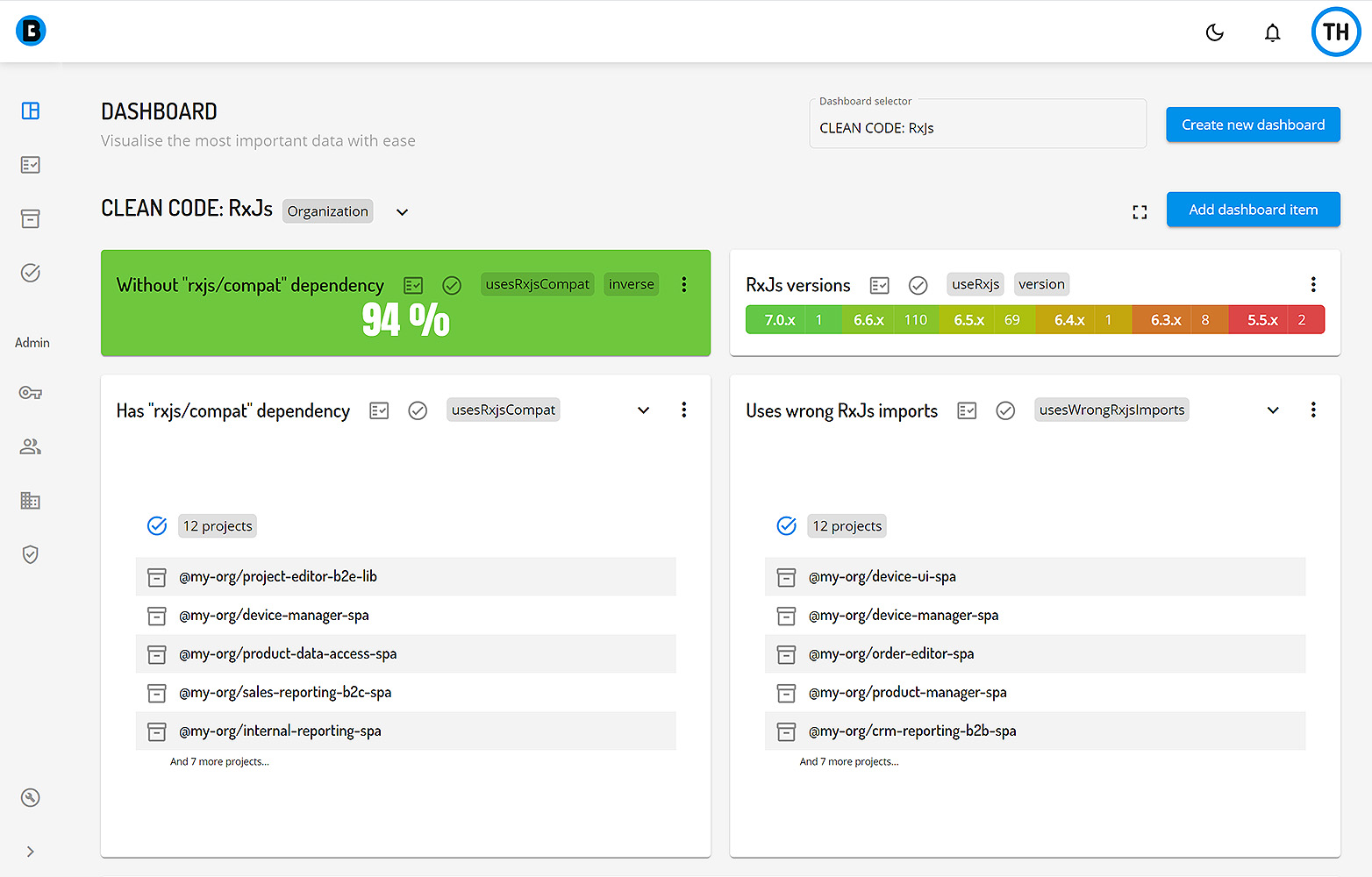Image resolution: width=1372 pixels, height=877 pixels.
Task: Select the 7.0.x version segment
Action: coord(793,320)
